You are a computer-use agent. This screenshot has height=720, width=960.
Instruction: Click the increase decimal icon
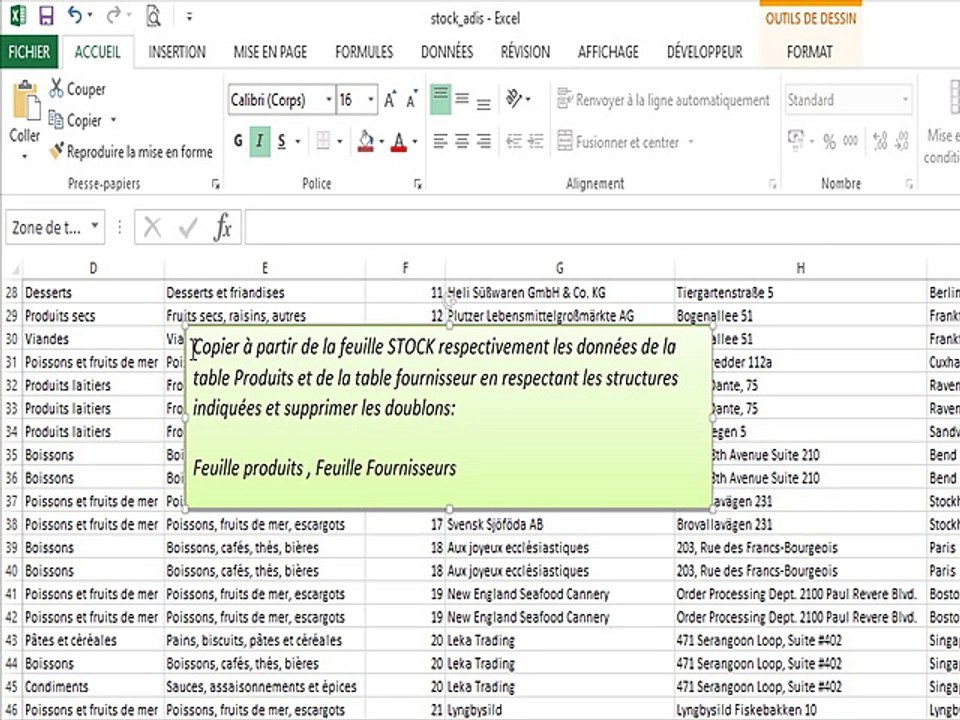880,141
